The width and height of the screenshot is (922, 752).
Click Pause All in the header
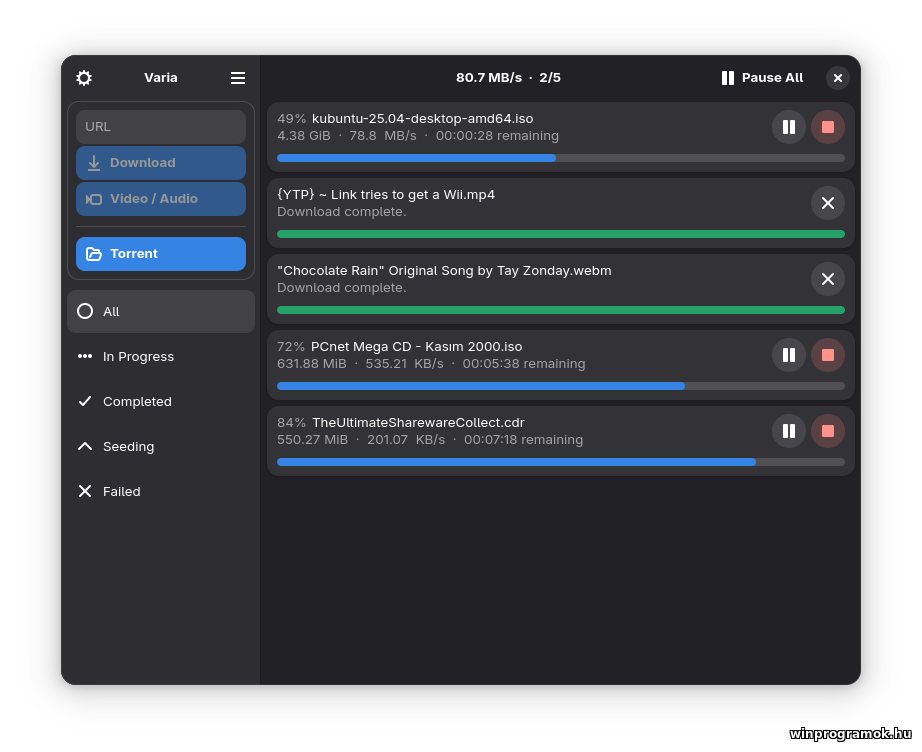[763, 78]
